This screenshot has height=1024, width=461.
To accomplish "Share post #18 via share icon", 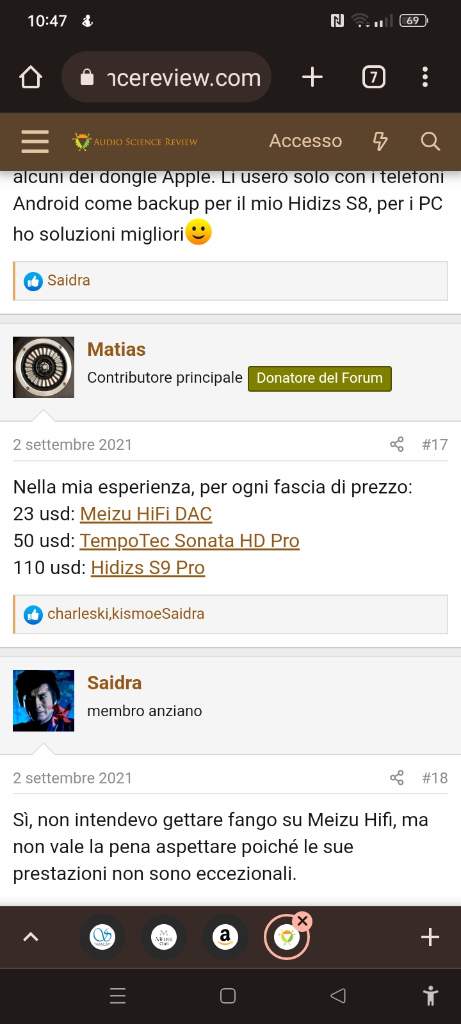I will 396,778.
